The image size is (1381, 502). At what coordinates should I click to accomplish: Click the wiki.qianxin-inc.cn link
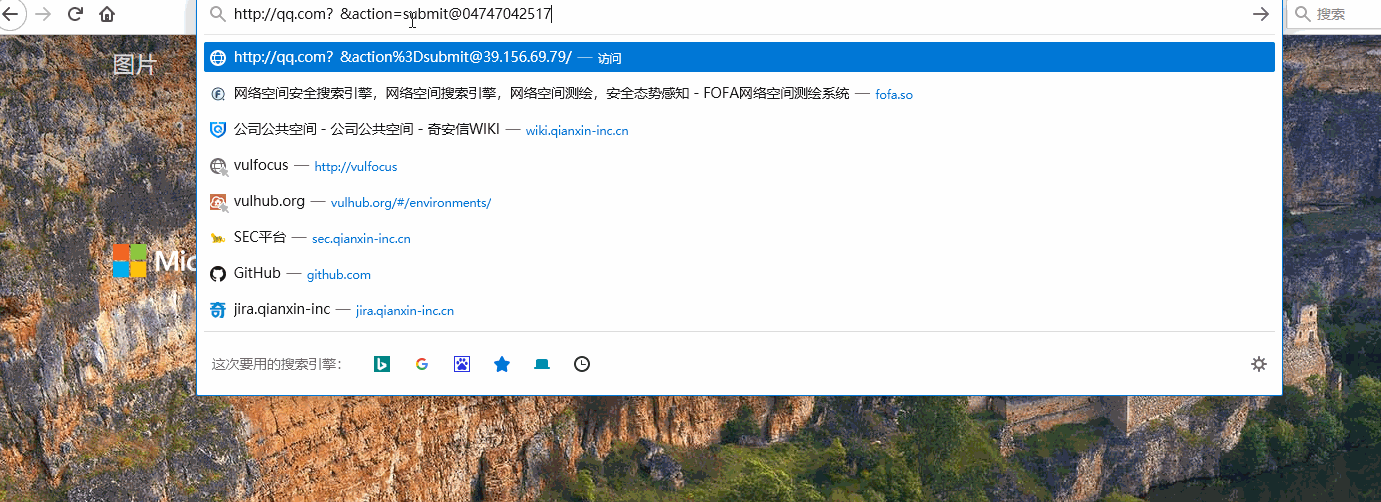(x=577, y=131)
